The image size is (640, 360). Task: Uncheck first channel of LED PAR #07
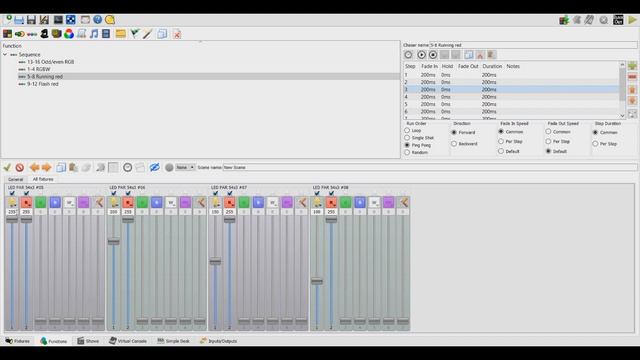[215, 193]
